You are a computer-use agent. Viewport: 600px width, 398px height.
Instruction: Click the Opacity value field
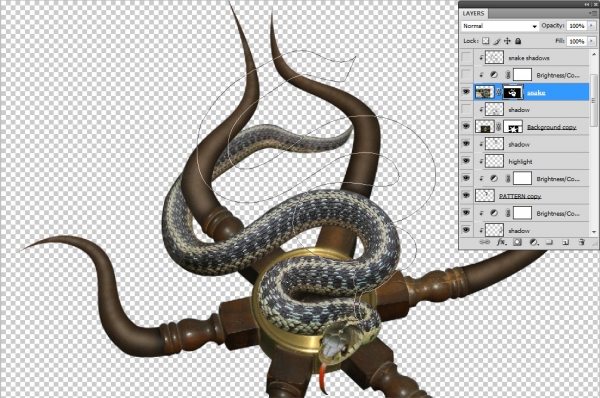coord(577,26)
